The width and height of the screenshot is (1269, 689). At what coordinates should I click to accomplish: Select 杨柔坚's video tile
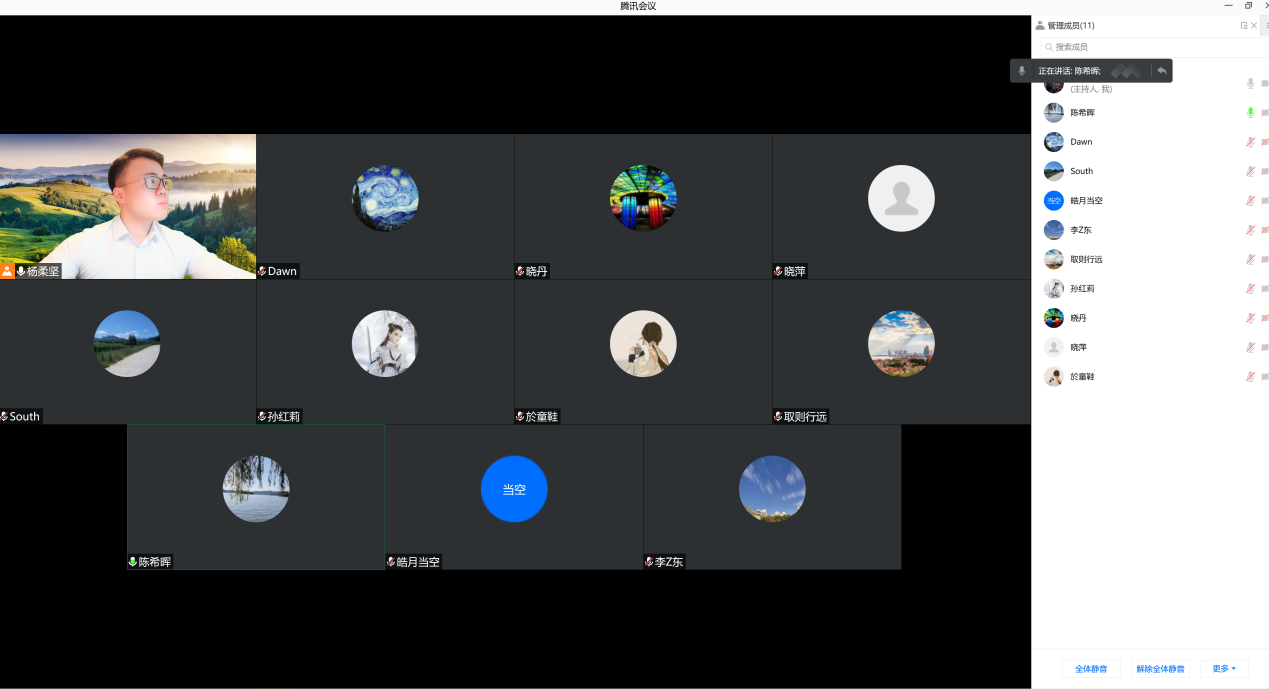(128, 206)
